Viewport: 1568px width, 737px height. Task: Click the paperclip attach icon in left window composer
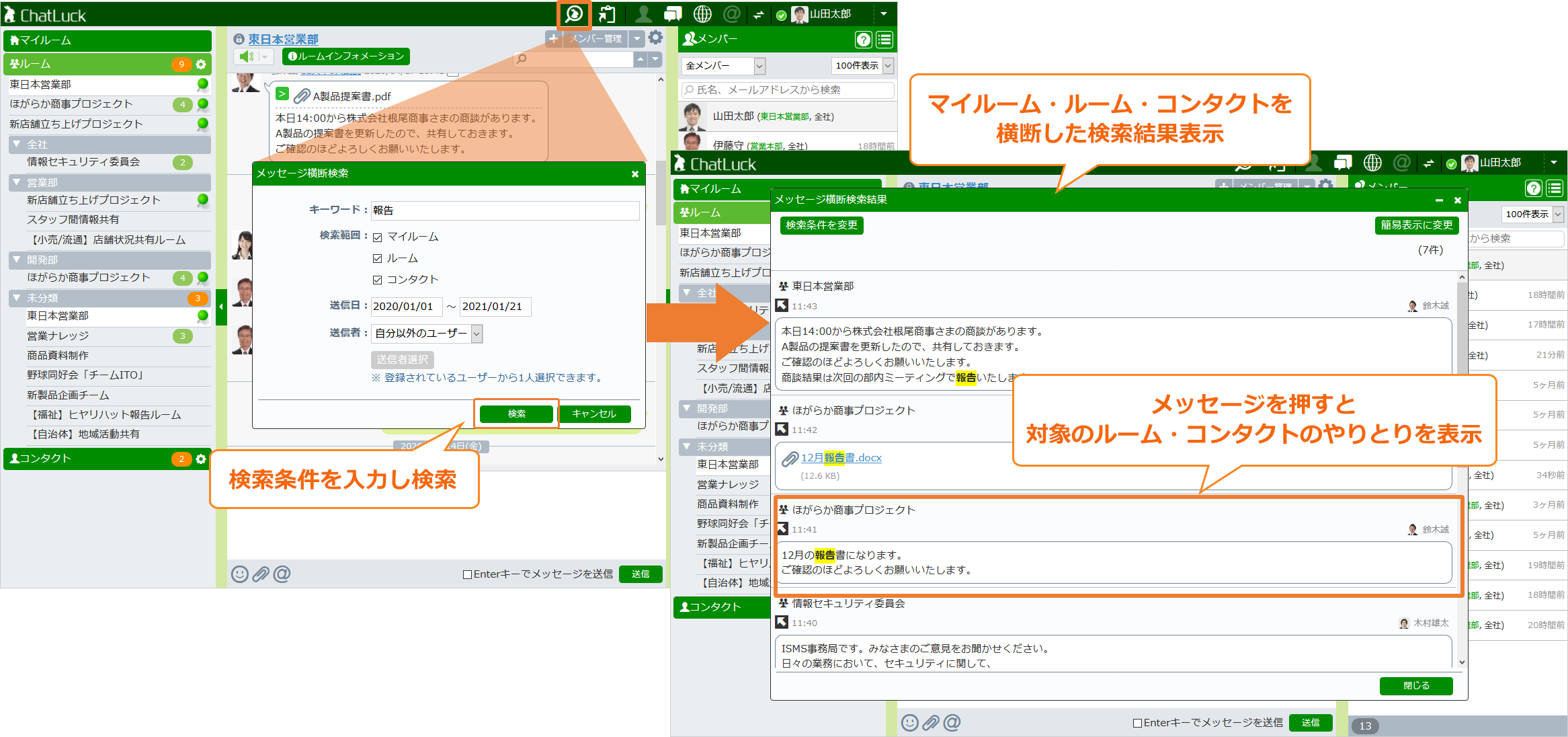260,574
